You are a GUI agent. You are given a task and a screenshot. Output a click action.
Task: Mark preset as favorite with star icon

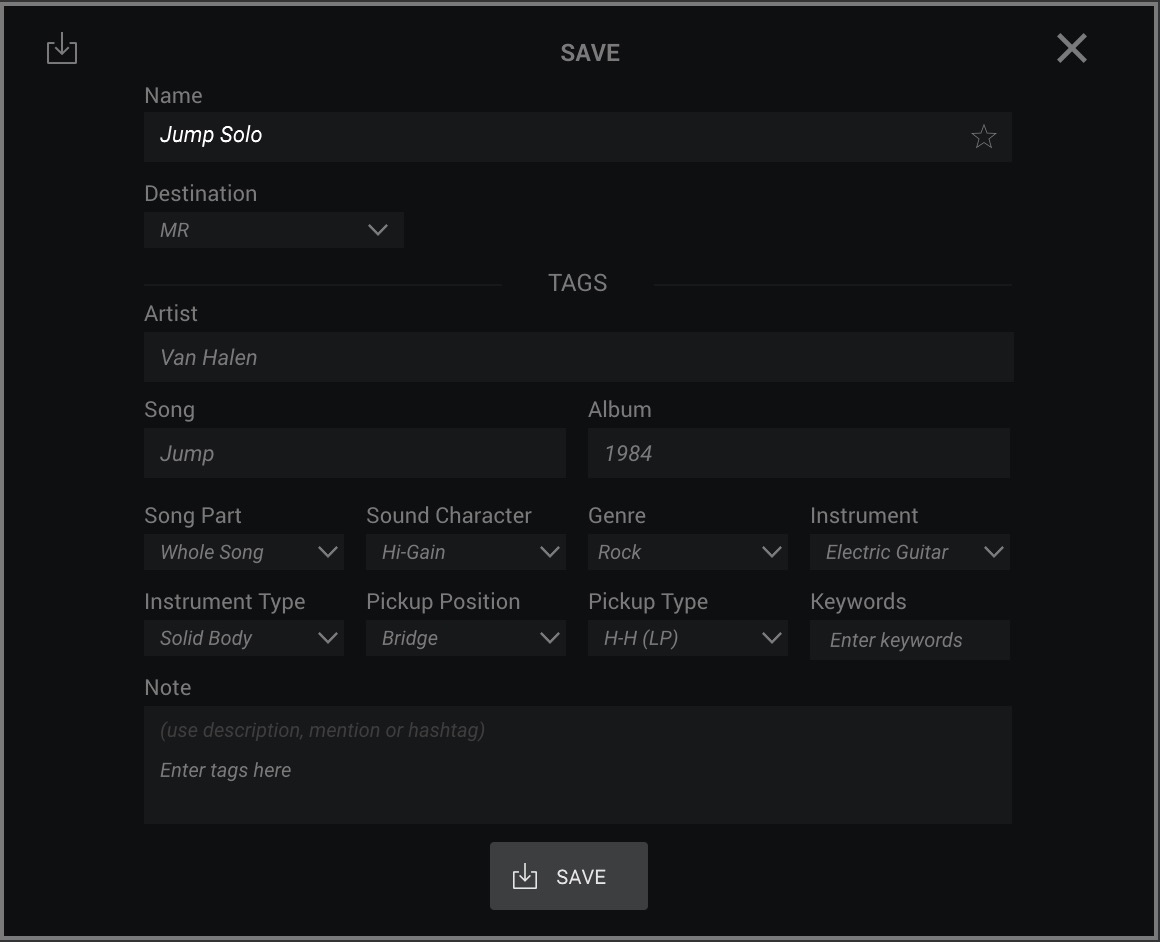[983, 137]
